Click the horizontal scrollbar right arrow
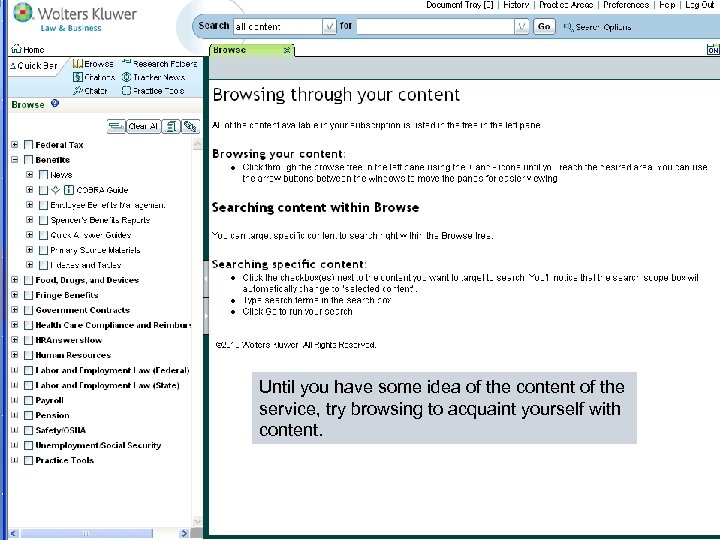This screenshot has height=540, width=720. 184,533
